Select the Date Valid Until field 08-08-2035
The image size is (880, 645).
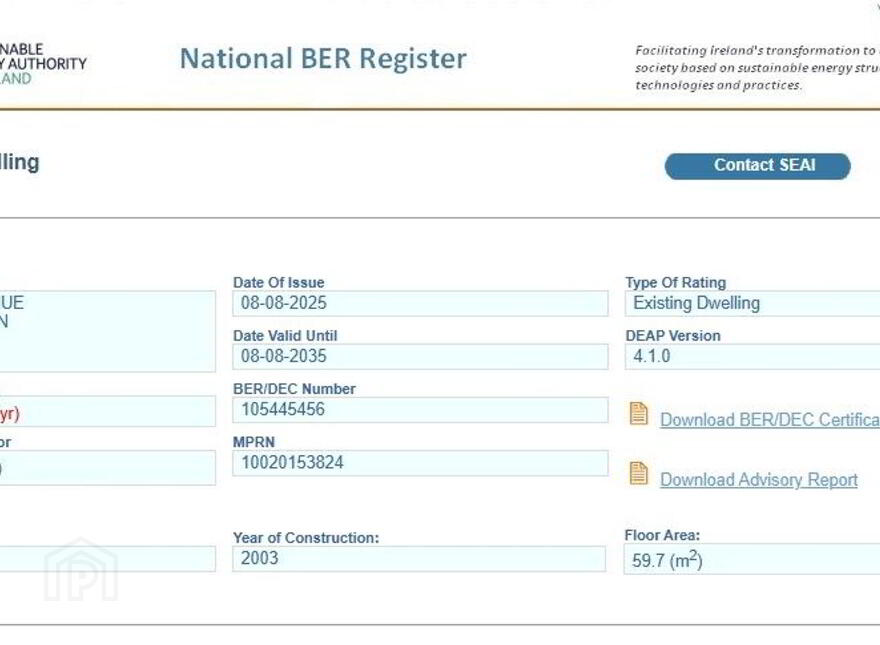pos(420,356)
